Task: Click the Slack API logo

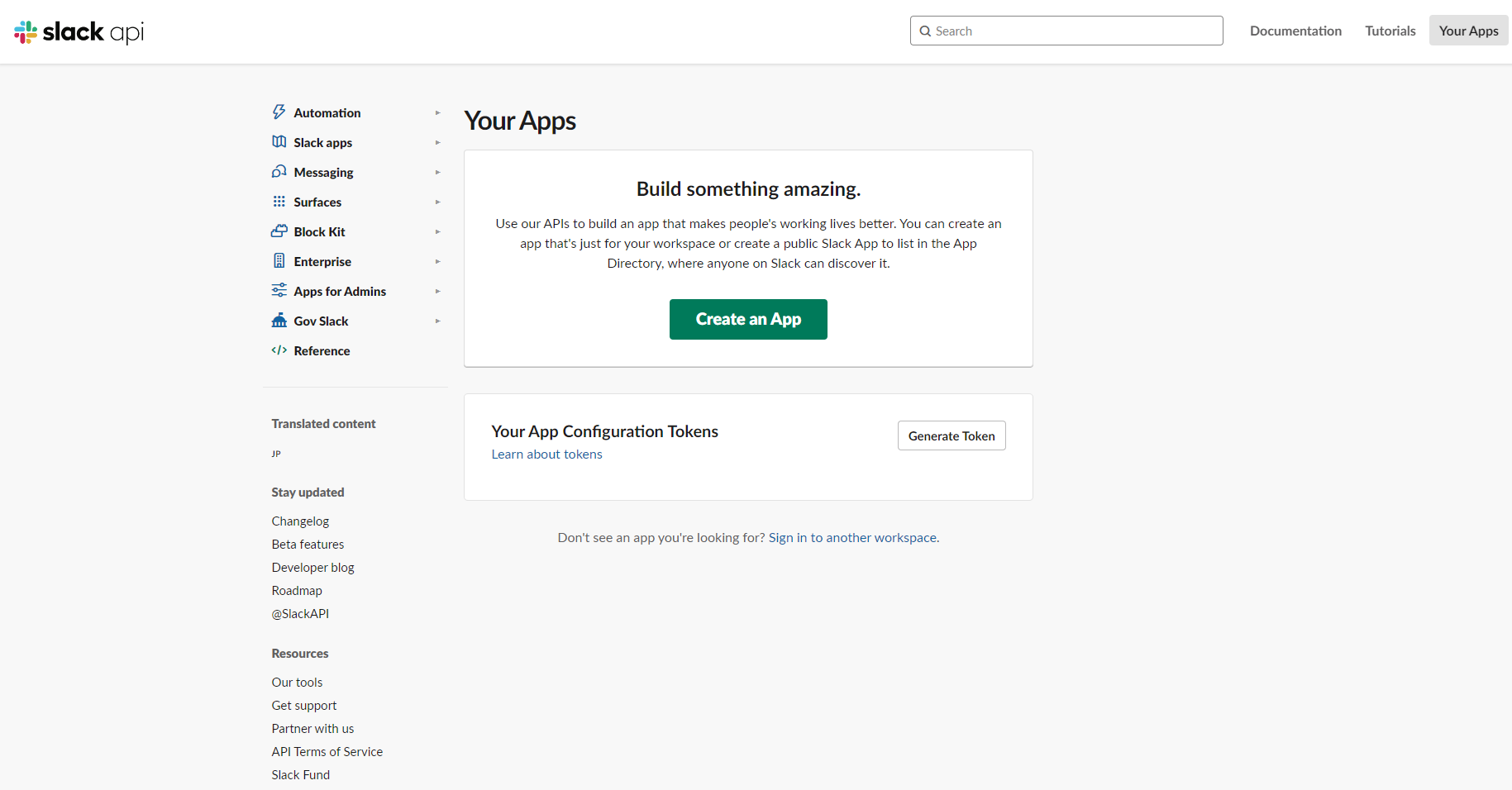Action: [79, 31]
